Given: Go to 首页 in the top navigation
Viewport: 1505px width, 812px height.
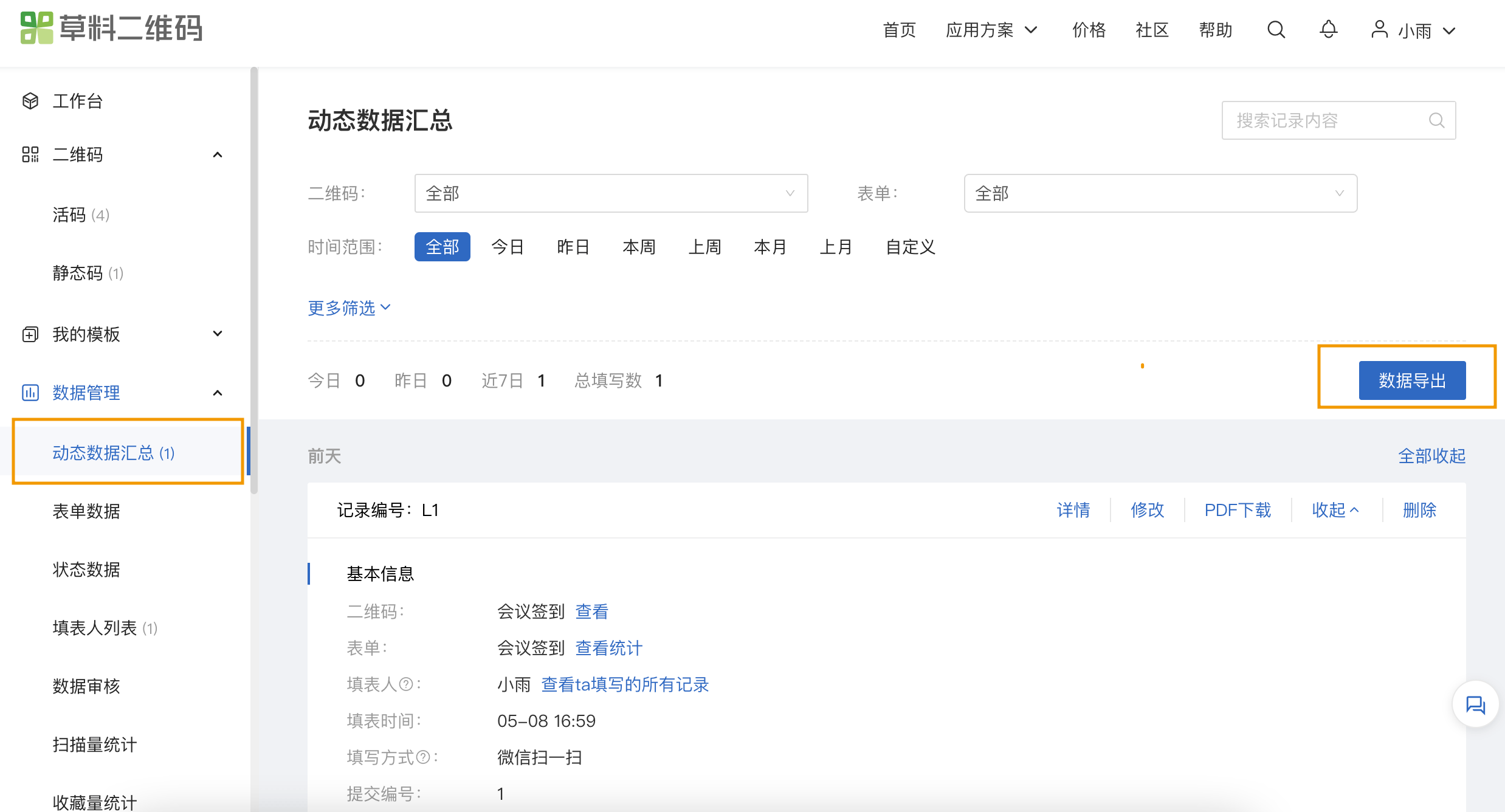Looking at the screenshot, I should coord(899,30).
